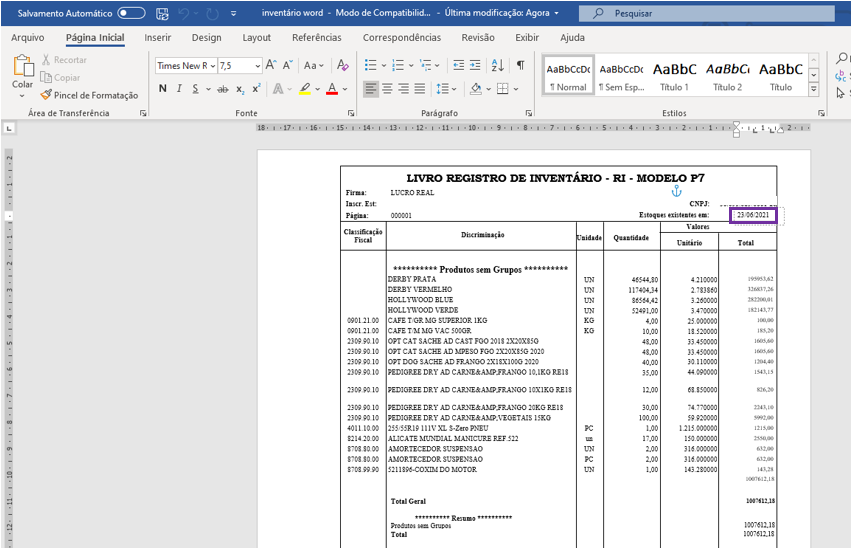Viewport: 853px width, 548px height.
Task: Open text effects and typography
Action: click(278, 89)
